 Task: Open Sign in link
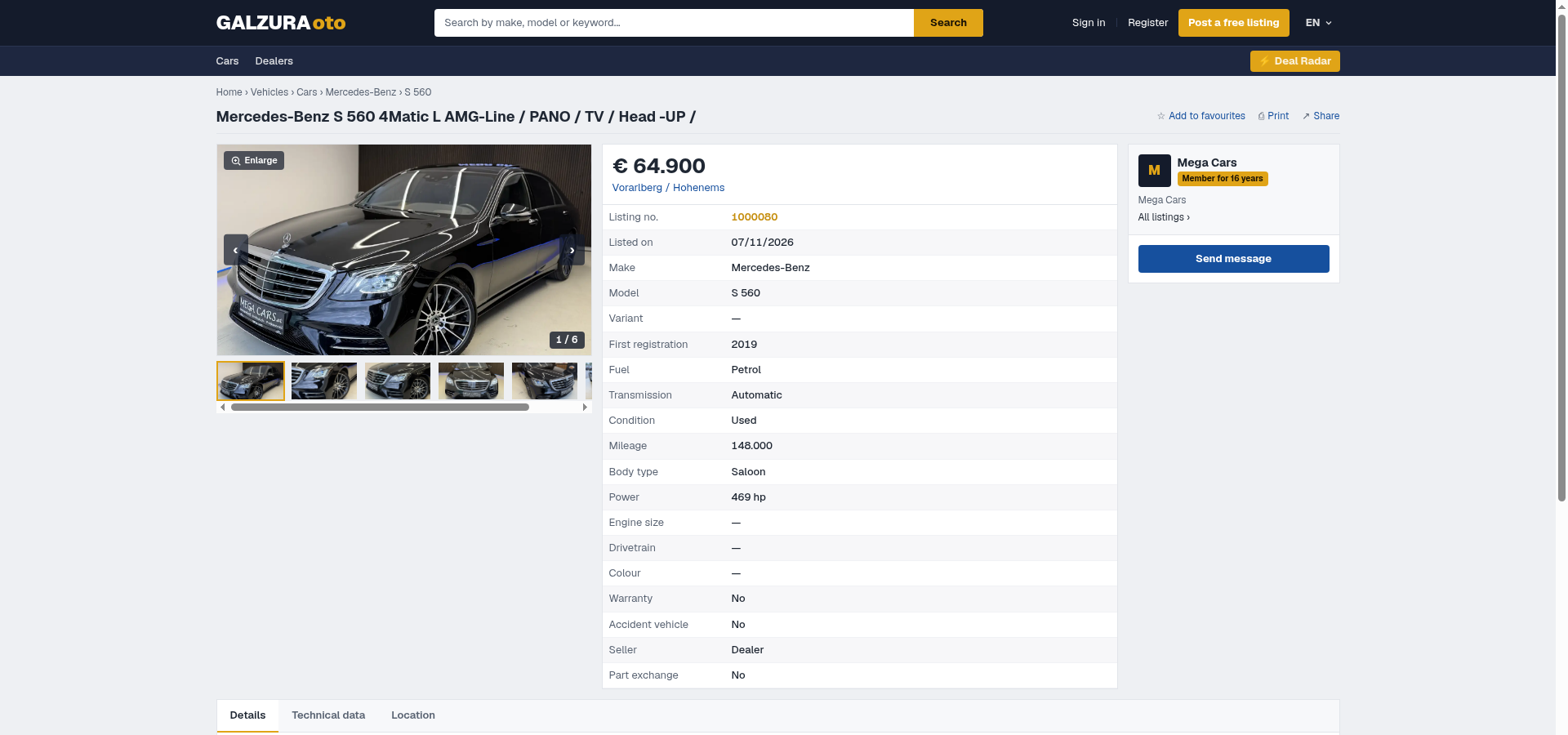(1089, 23)
